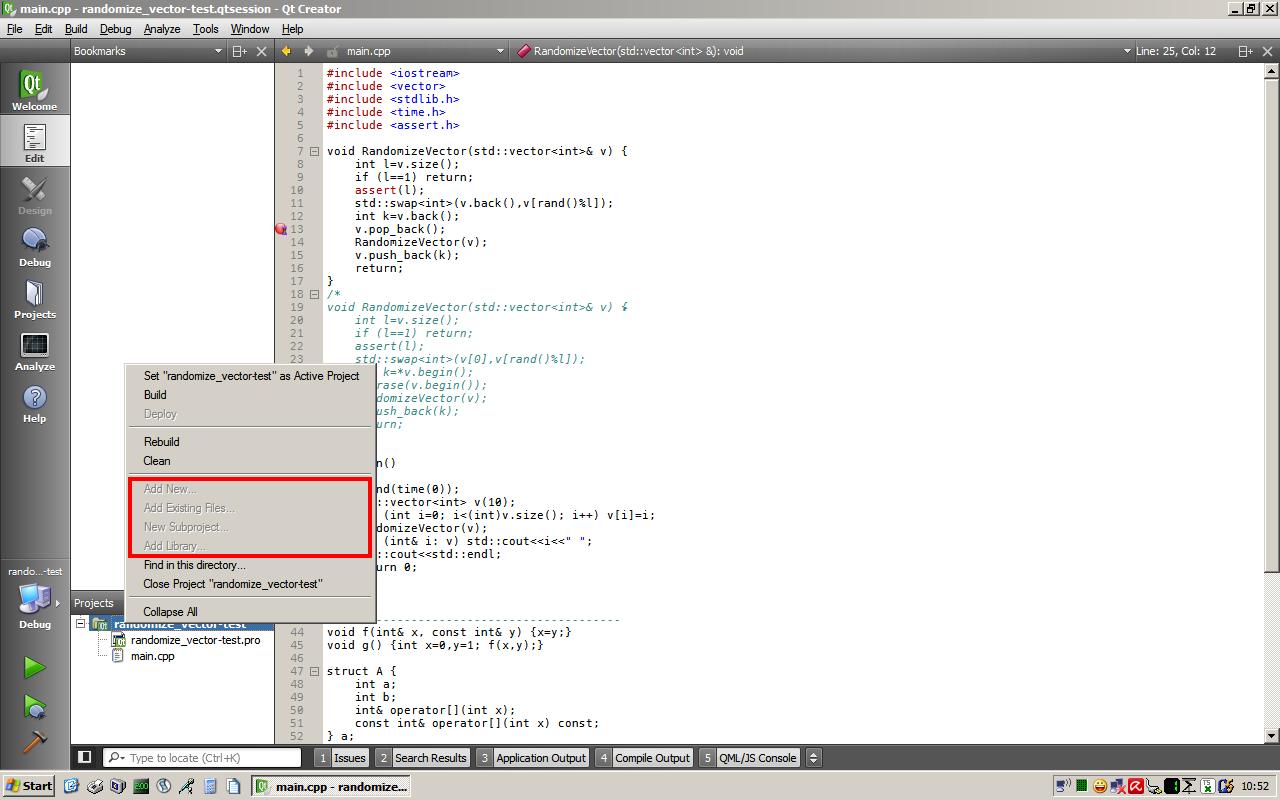
Task: Open the QML/JS Console pane
Action: pos(749,758)
